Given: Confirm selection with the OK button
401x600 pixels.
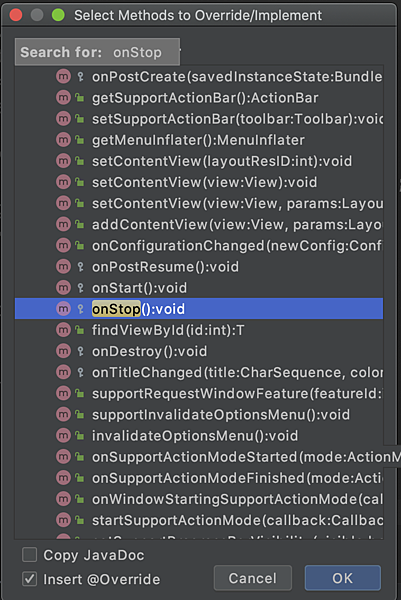Looking at the screenshot, I should pos(342,578).
